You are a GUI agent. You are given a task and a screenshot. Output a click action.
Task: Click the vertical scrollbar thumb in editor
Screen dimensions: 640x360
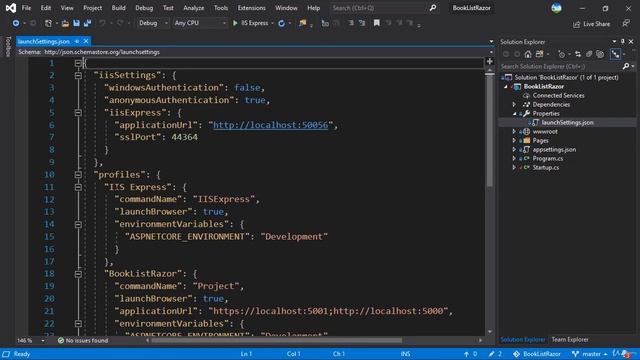coord(490,129)
